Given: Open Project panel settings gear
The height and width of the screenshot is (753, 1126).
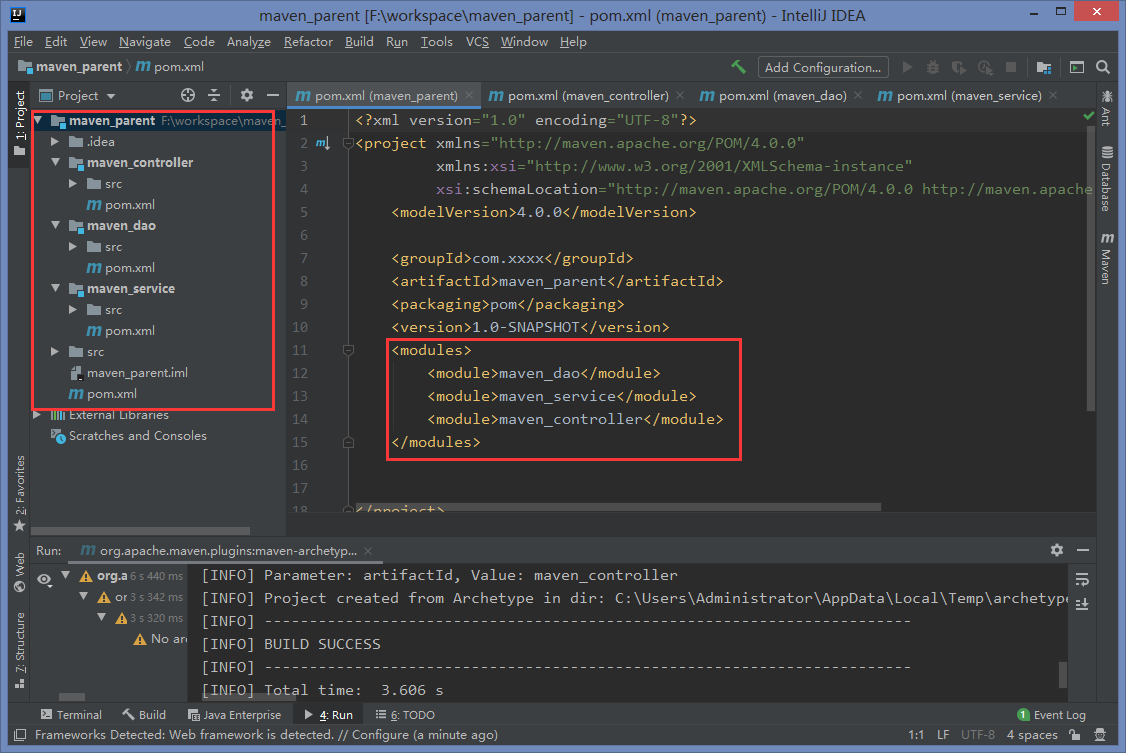Looking at the screenshot, I should tap(247, 95).
